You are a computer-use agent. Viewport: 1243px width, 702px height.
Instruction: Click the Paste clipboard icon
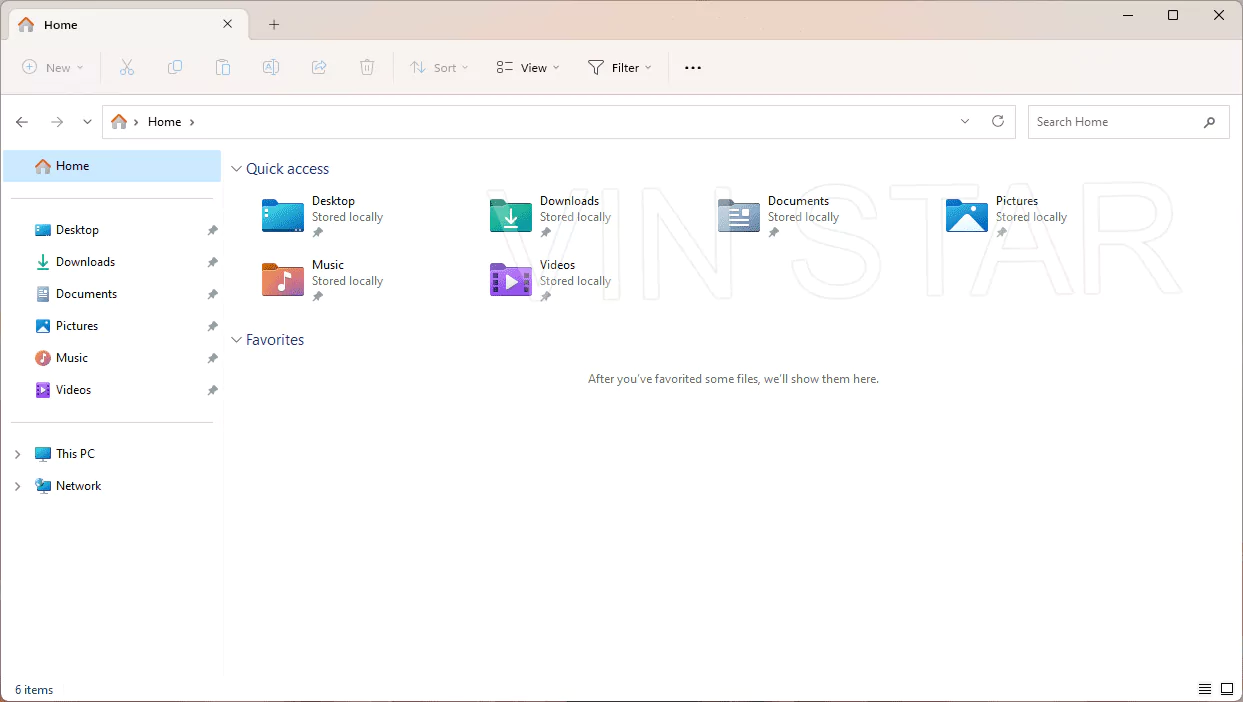[223, 68]
